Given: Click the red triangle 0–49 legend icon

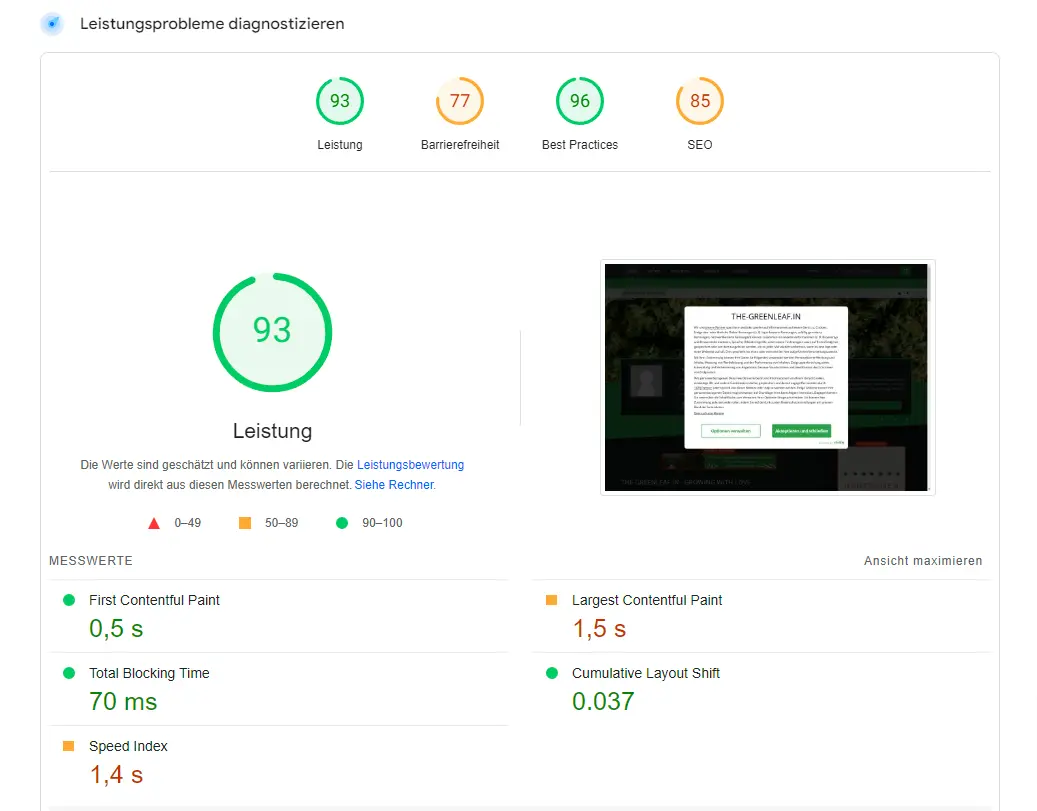Looking at the screenshot, I should tap(154, 523).
